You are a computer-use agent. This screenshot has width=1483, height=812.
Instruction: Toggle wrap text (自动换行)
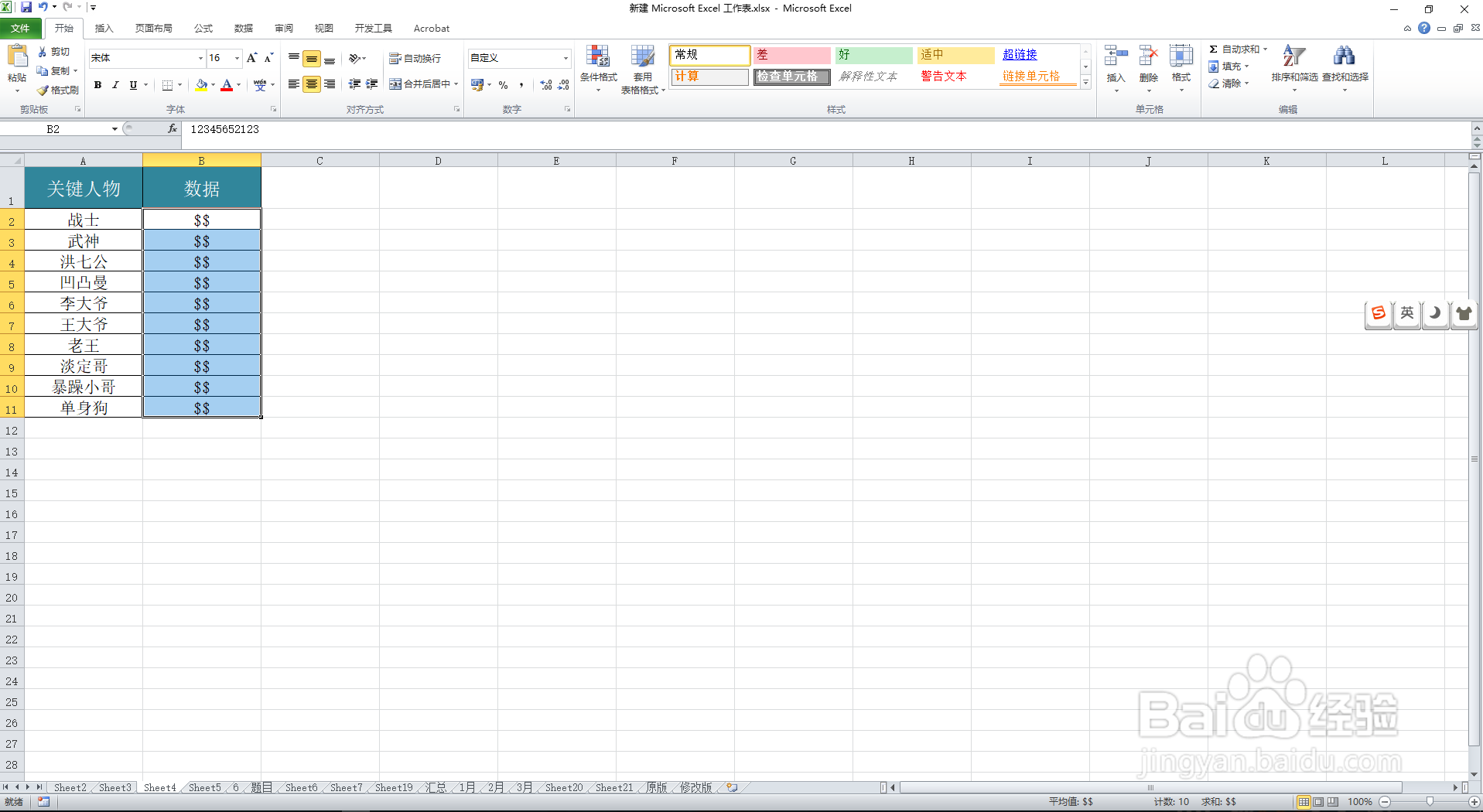pos(415,58)
